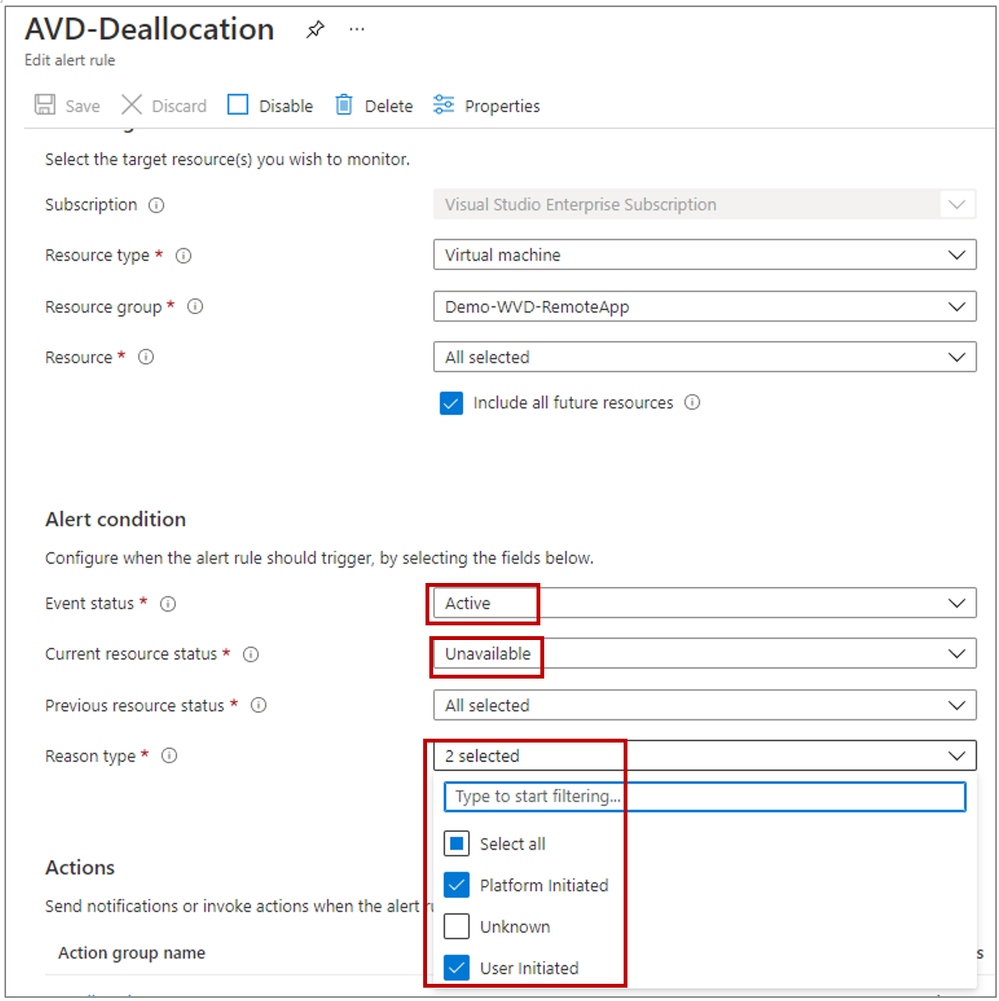Focus the Type to start filtering field

(x=705, y=797)
